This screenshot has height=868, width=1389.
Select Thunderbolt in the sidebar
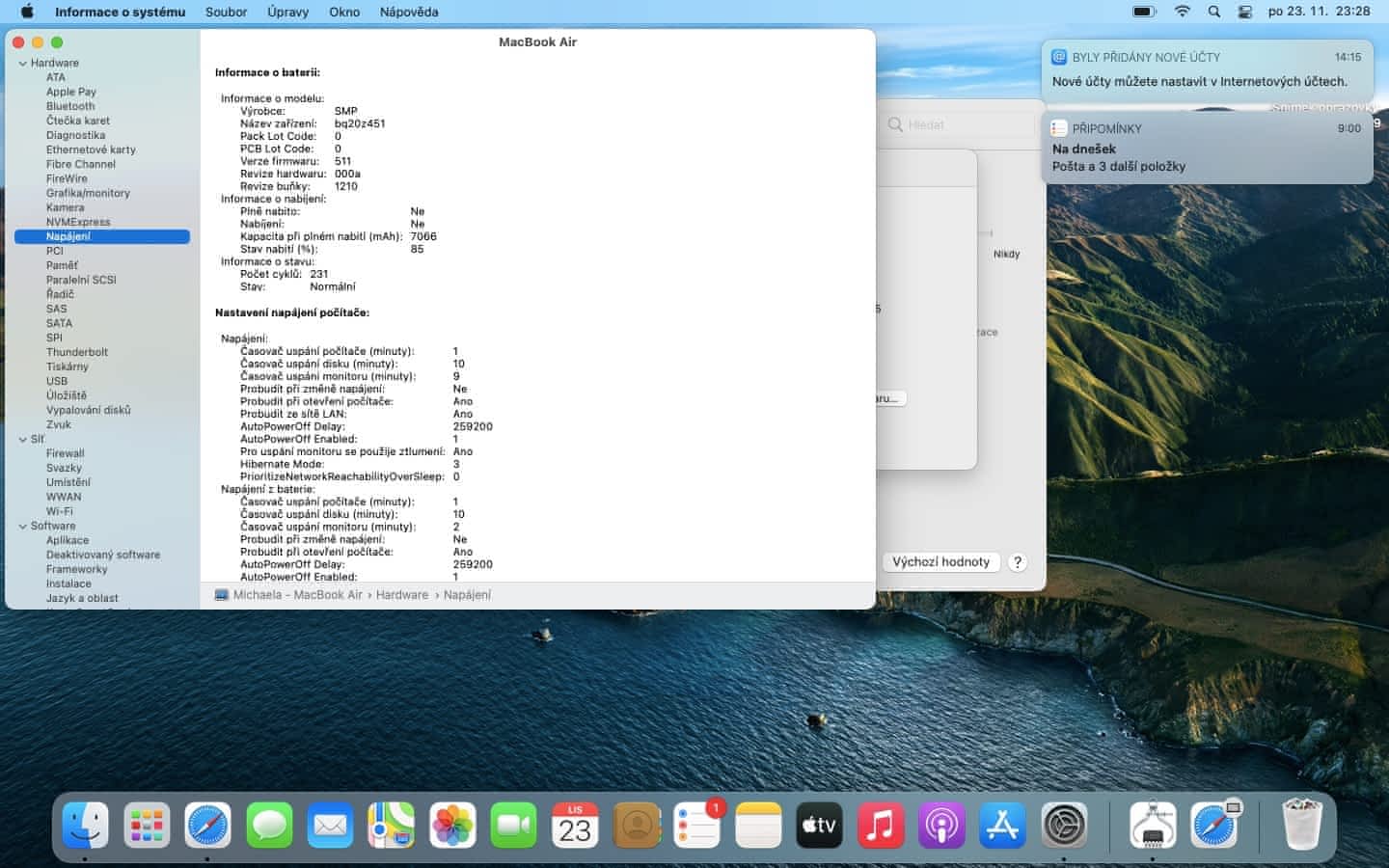click(77, 352)
